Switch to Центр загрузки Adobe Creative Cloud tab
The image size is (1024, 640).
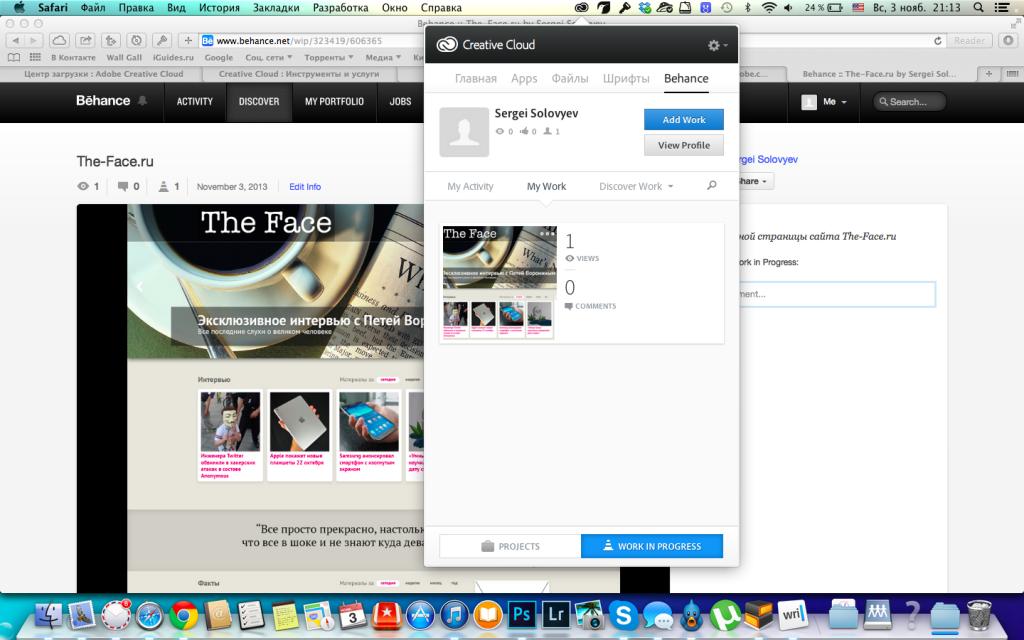tap(103, 74)
